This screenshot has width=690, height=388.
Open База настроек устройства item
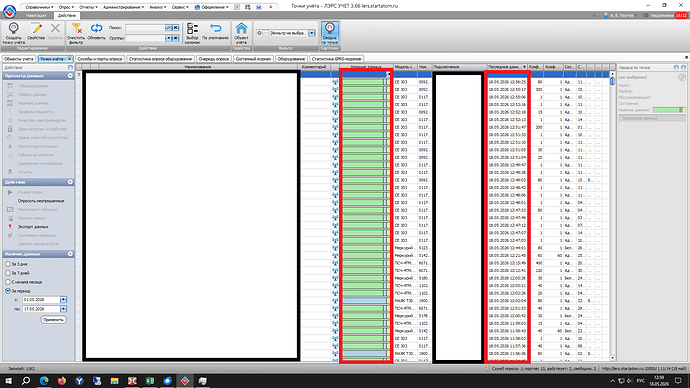tap(42, 129)
